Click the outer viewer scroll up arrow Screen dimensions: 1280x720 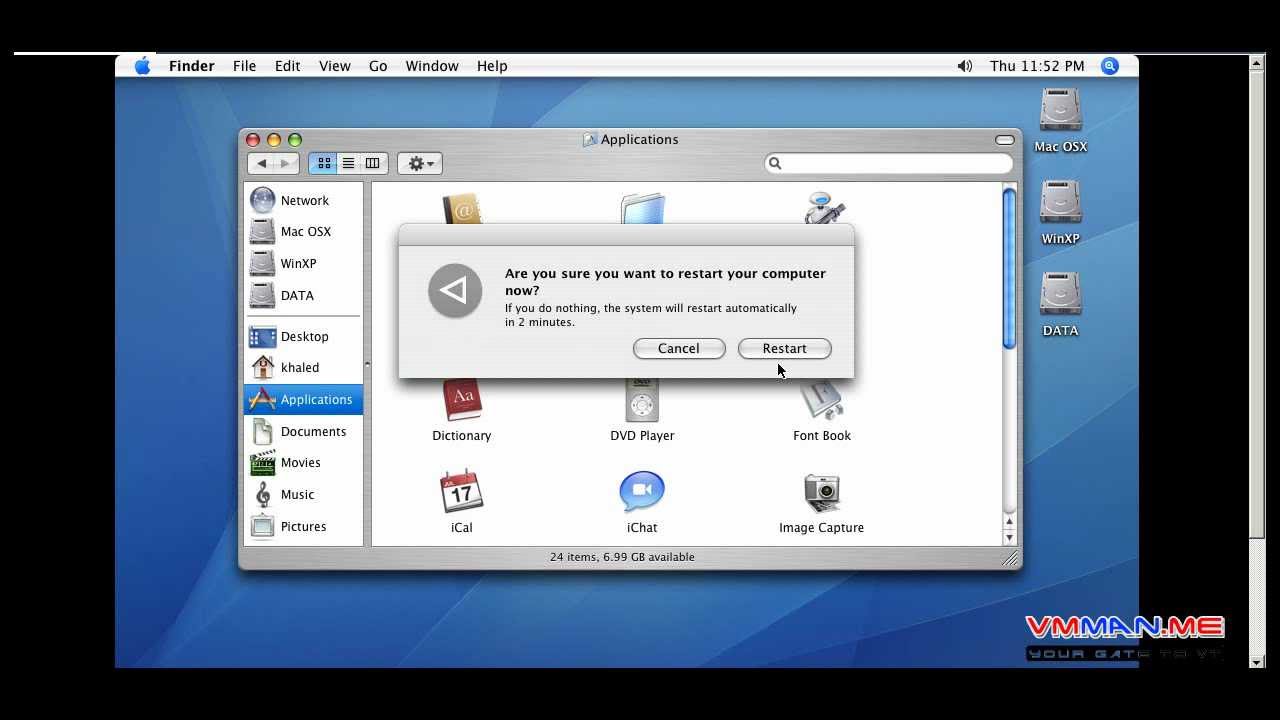(x=1257, y=63)
